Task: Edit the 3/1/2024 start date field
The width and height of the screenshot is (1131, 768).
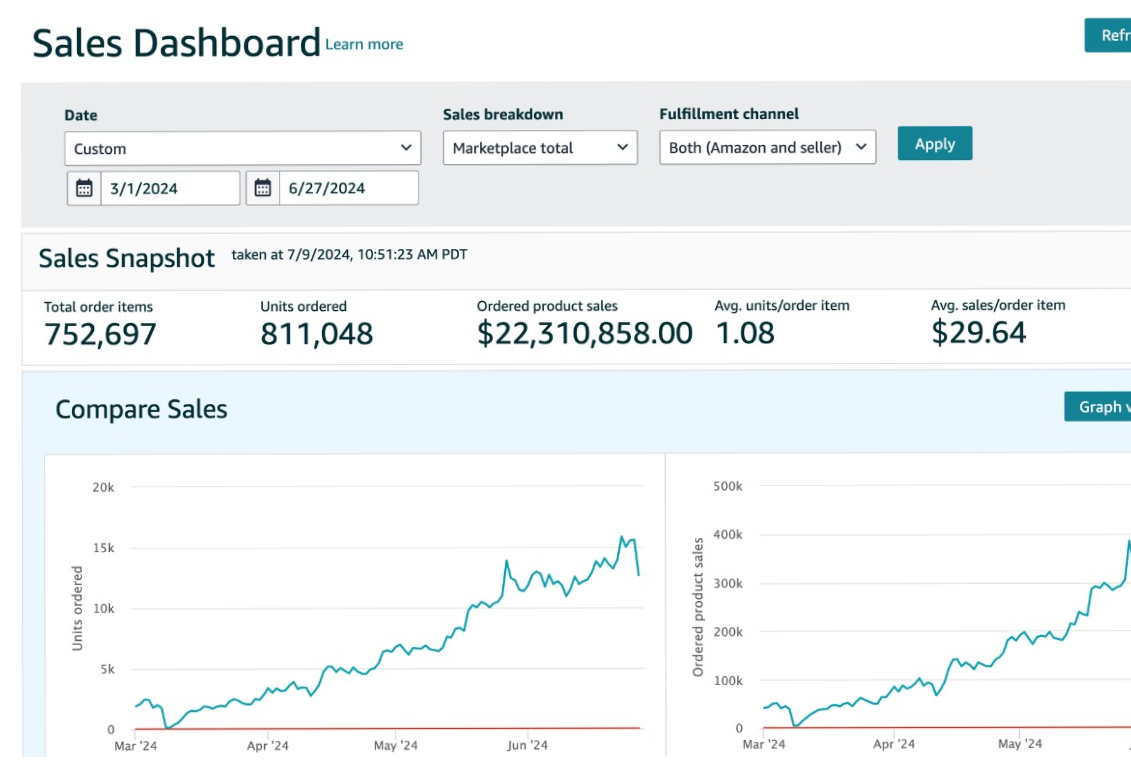Action: [x=170, y=188]
